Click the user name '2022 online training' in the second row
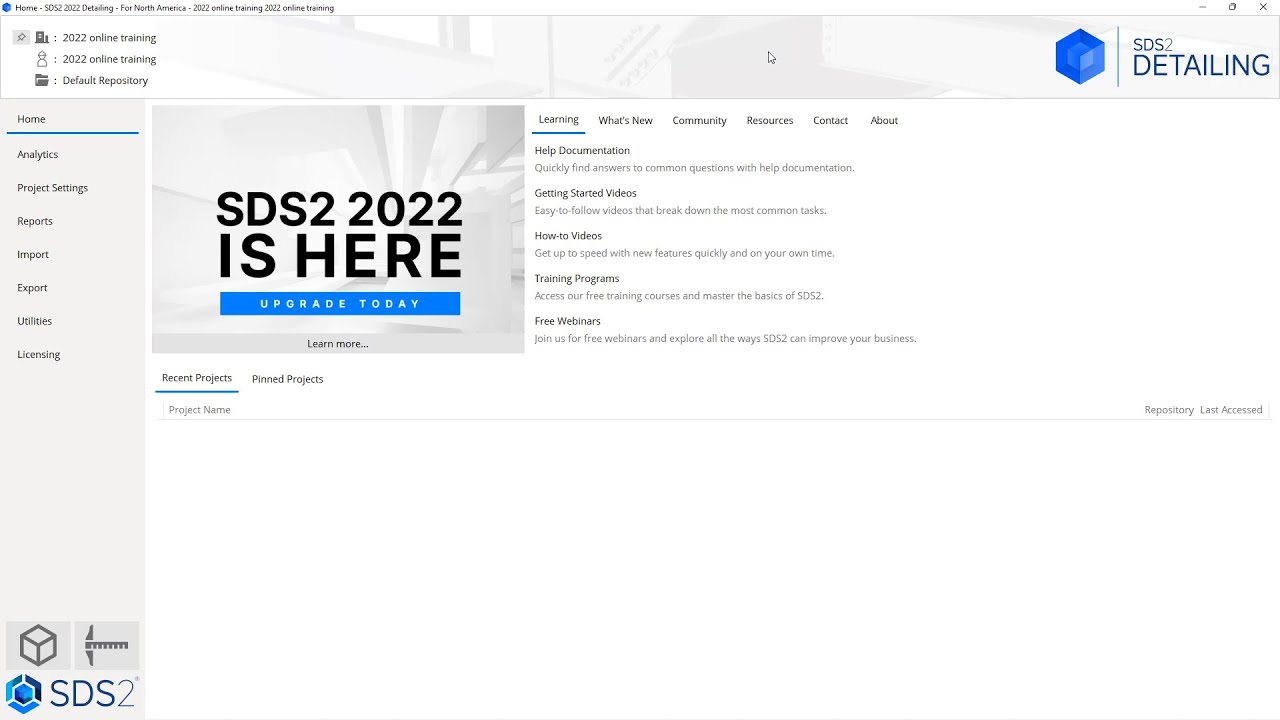Screen dimensions: 1280x720 tap(109, 59)
